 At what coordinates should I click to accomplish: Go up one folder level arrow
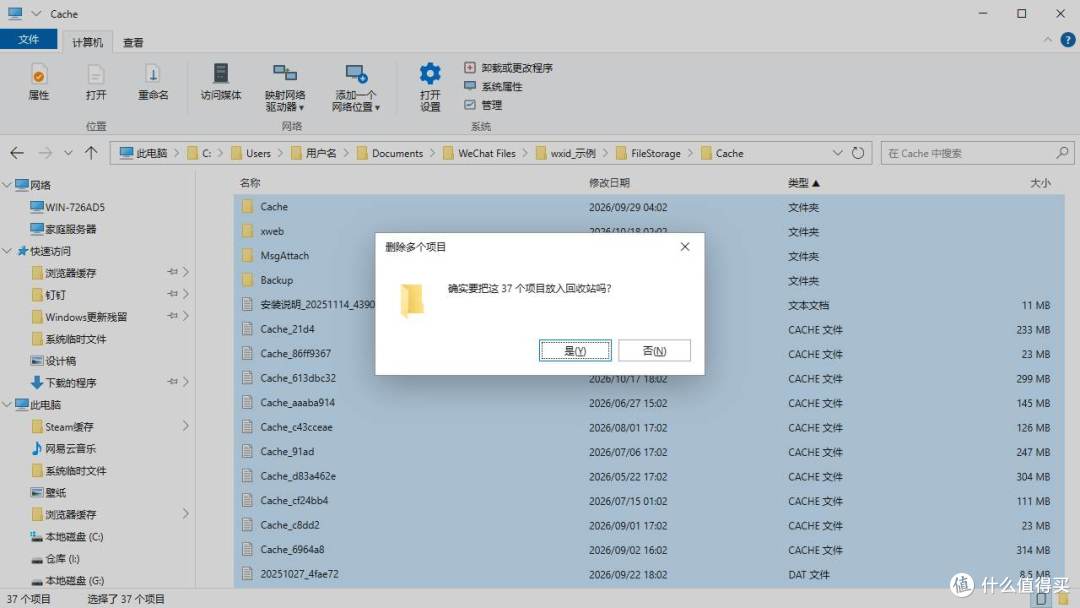91,153
